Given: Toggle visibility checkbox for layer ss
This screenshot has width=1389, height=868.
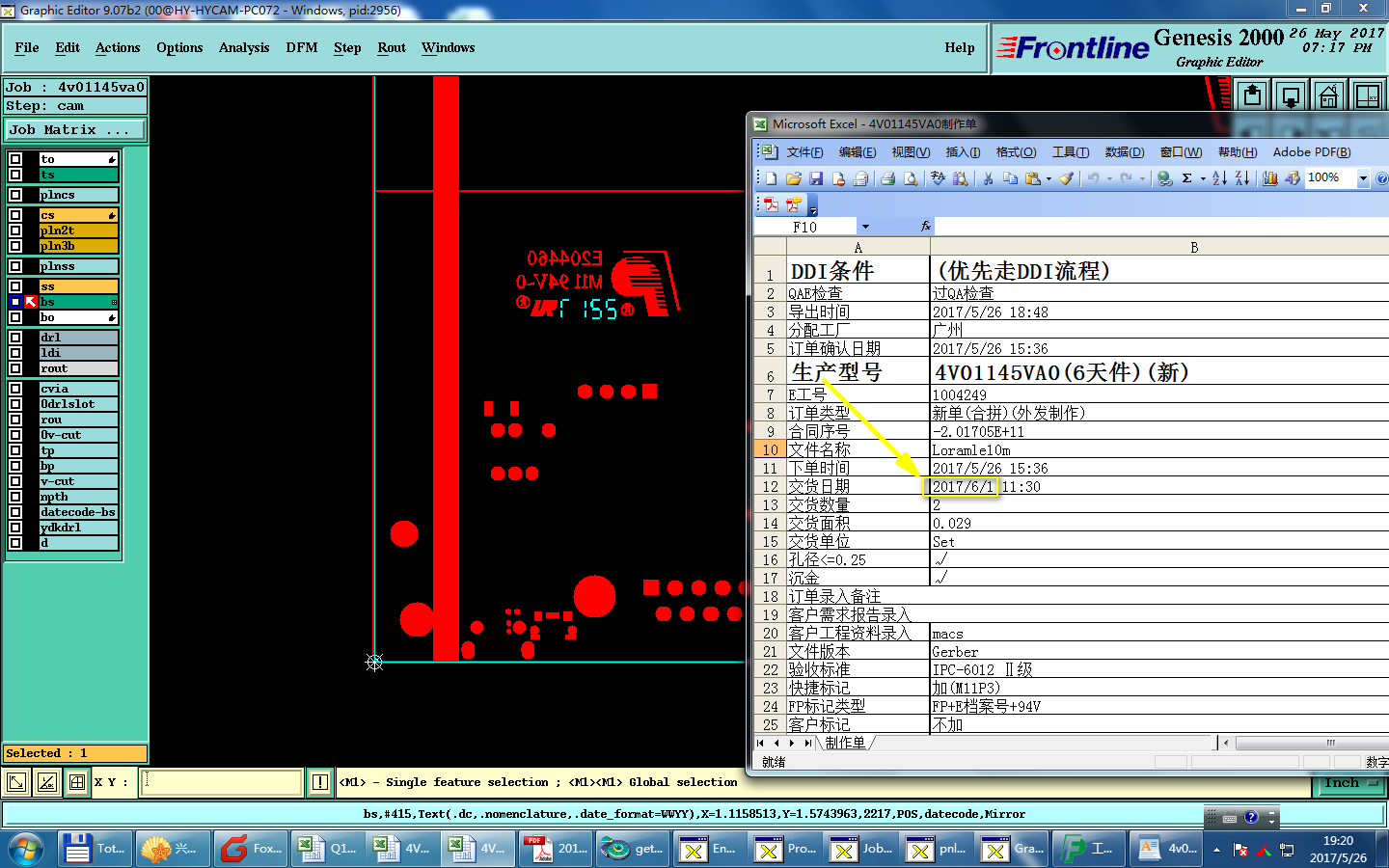Looking at the screenshot, I should (15, 286).
